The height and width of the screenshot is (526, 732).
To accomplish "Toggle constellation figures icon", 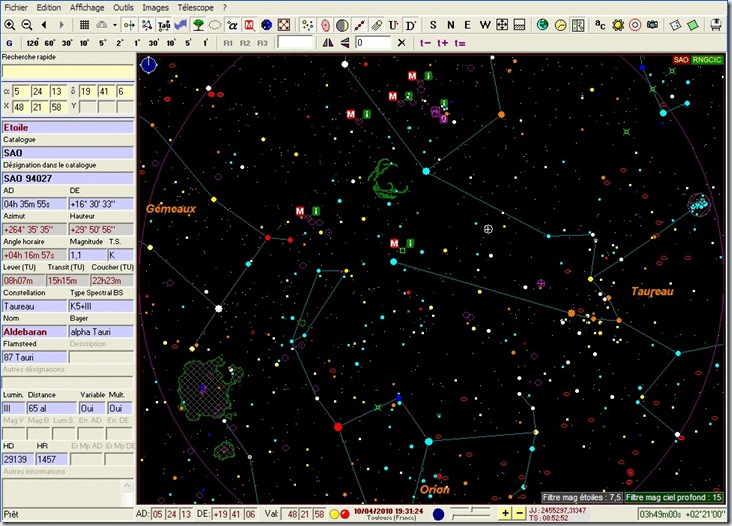I will (x=147, y=25).
